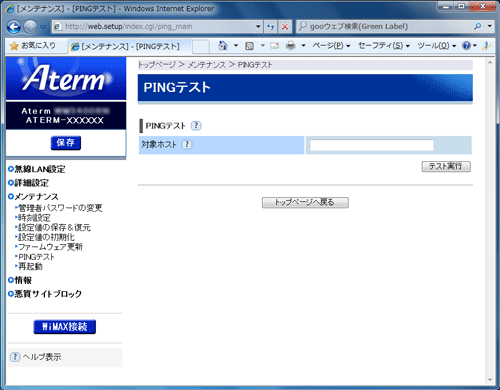The width and height of the screenshot is (500, 390).
Task: Open 設定値の保存&復元 link
Action: [53, 228]
